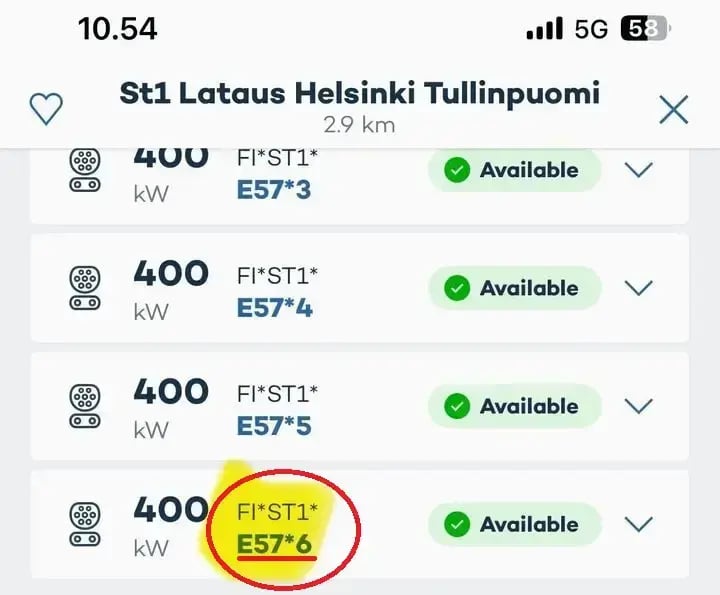Viewport: 720px width, 595px height.
Task: Select the E57*6 charger ID
Action: point(275,543)
